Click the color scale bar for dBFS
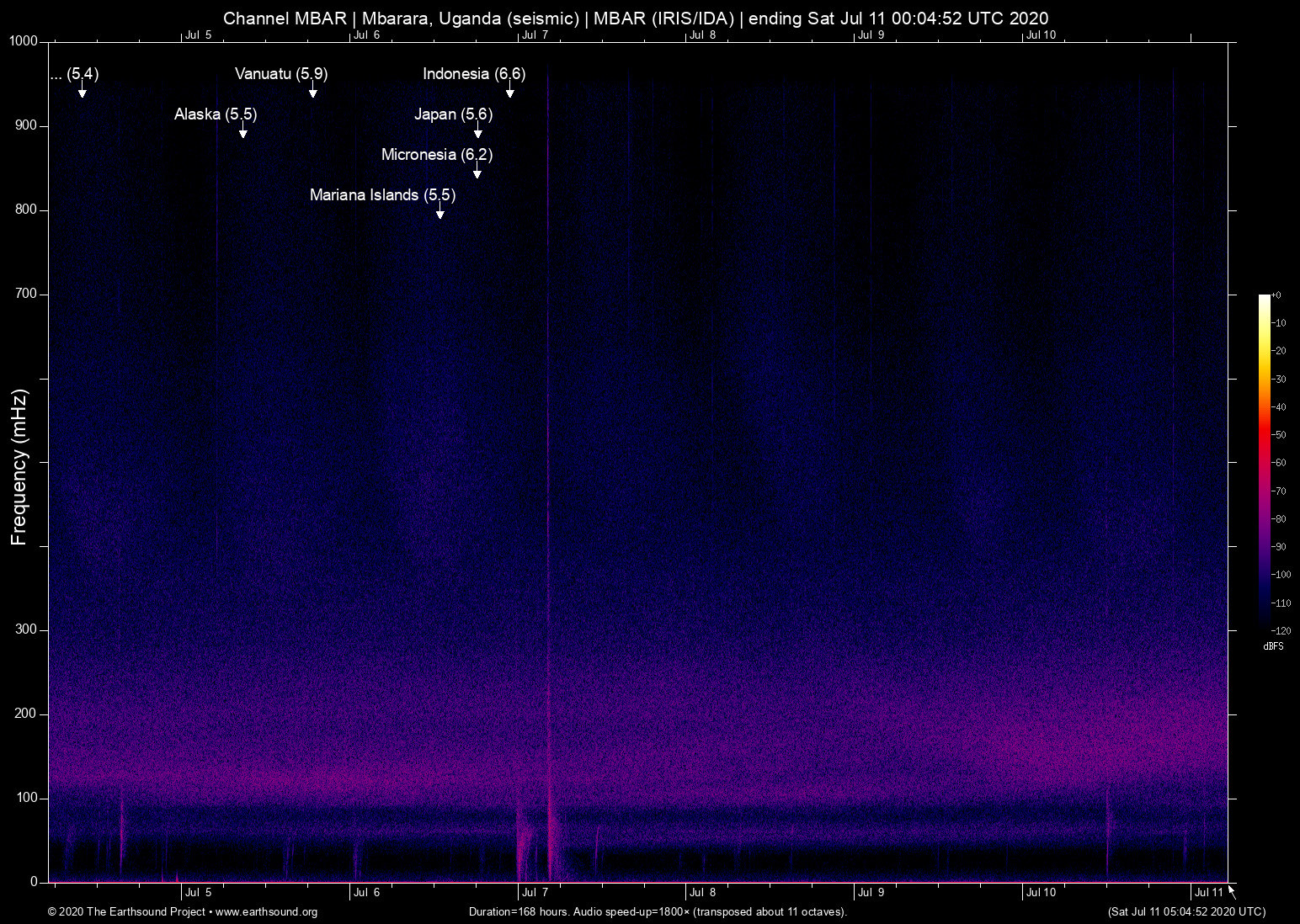The width and height of the screenshot is (1300, 924). point(1264,461)
